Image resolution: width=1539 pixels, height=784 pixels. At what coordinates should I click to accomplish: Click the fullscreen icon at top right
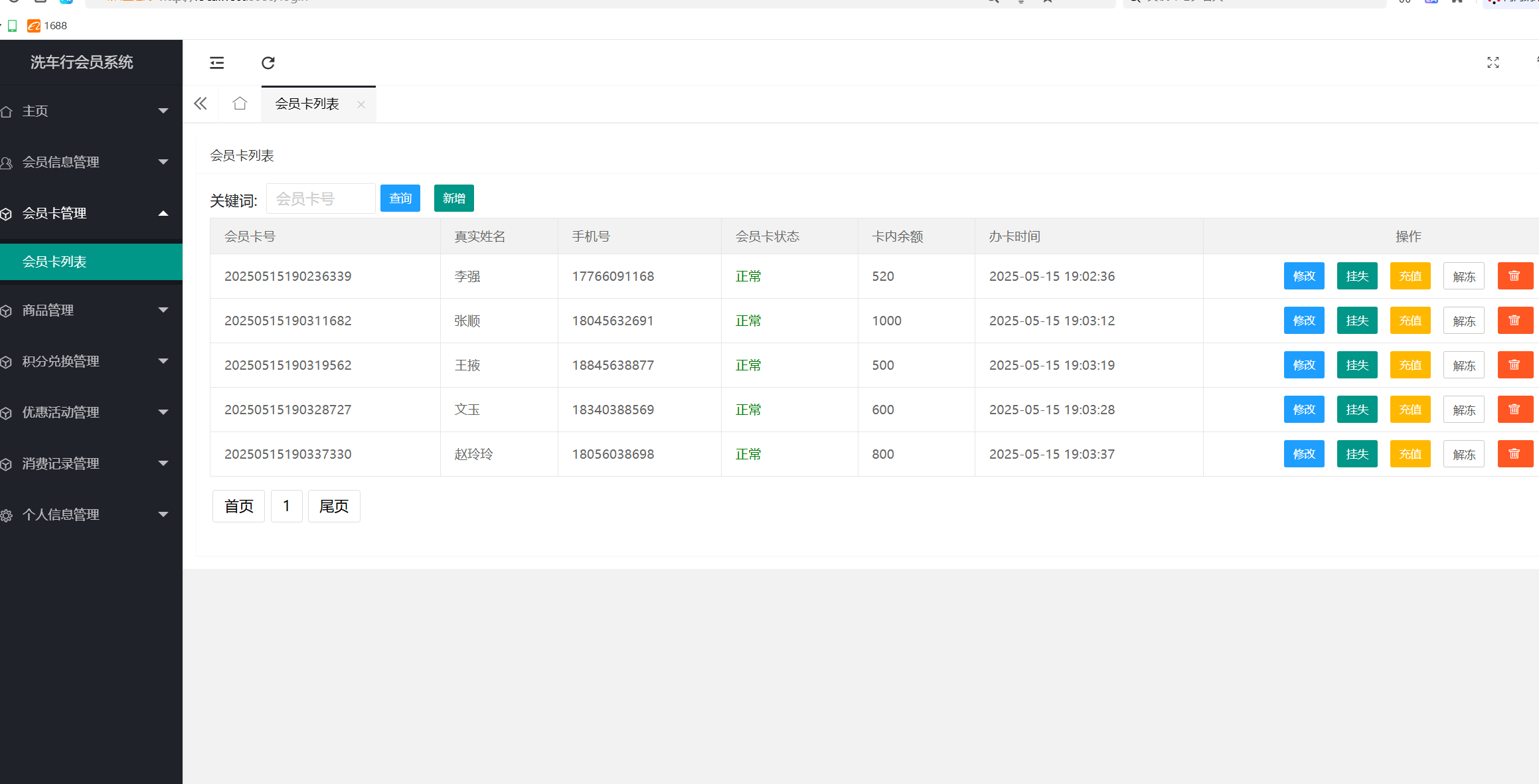pyautogui.click(x=1493, y=62)
